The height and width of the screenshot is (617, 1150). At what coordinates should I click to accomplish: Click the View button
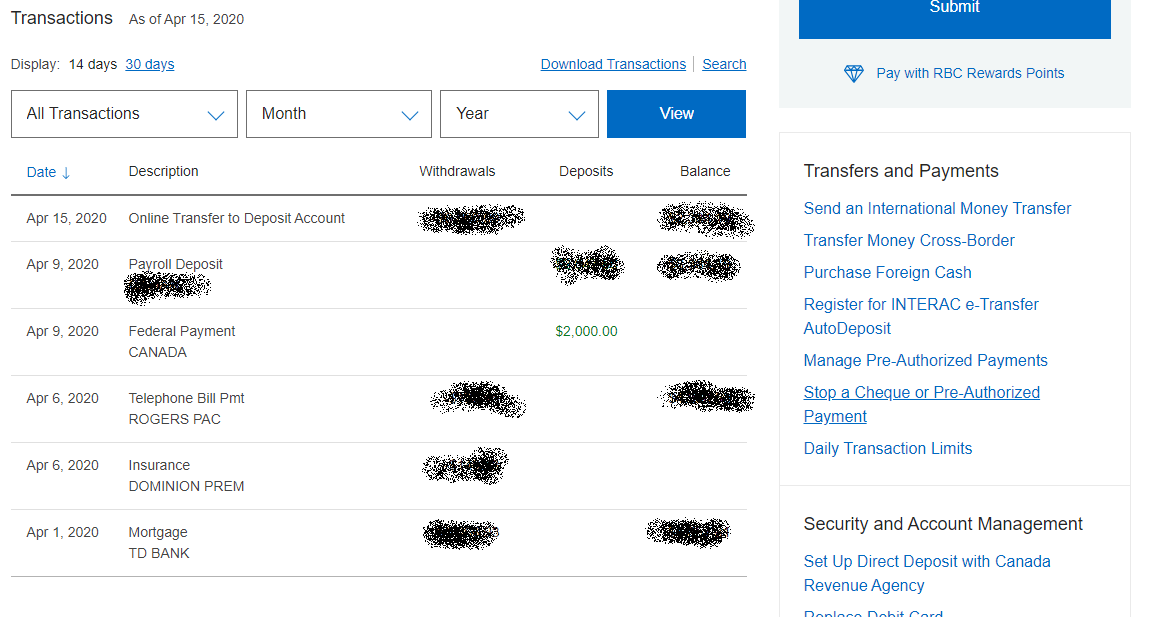[x=676, y=114]
